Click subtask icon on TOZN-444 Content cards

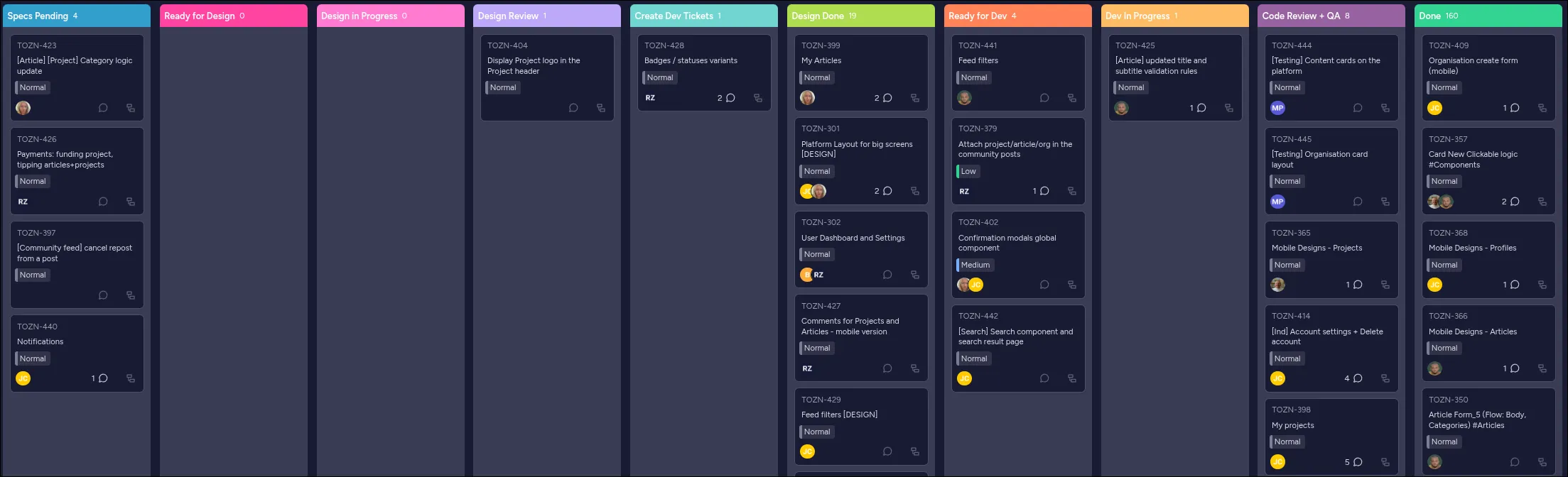pyautogui.click(x=1385, y=108)
